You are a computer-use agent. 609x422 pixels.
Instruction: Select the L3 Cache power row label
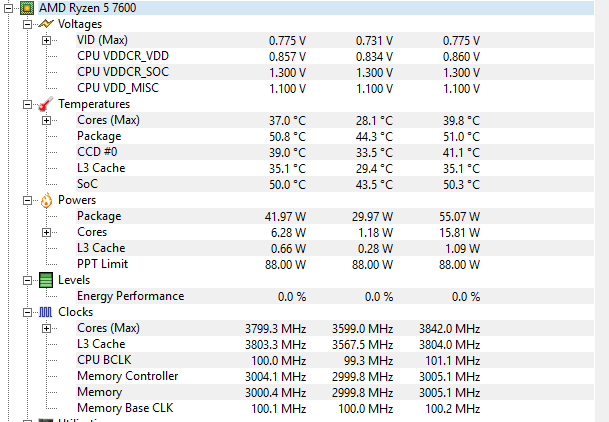coord(101,248)
